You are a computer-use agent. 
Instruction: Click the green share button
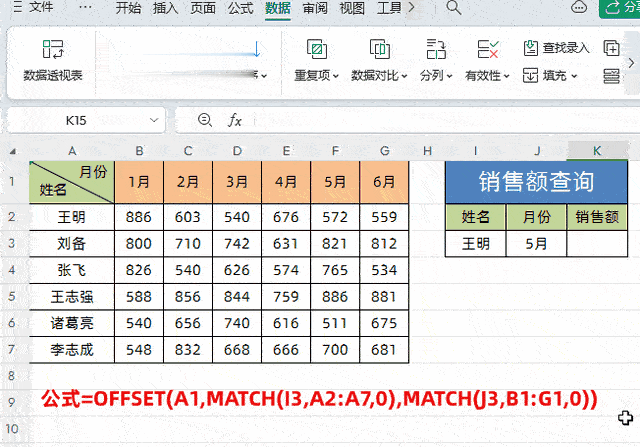coord(619,8)
